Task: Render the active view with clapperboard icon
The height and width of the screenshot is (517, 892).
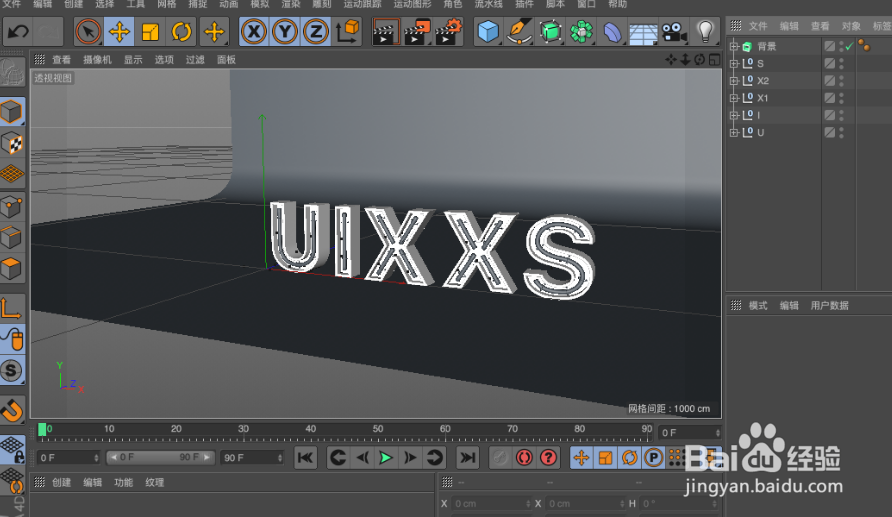Action: tap(386, 32)
